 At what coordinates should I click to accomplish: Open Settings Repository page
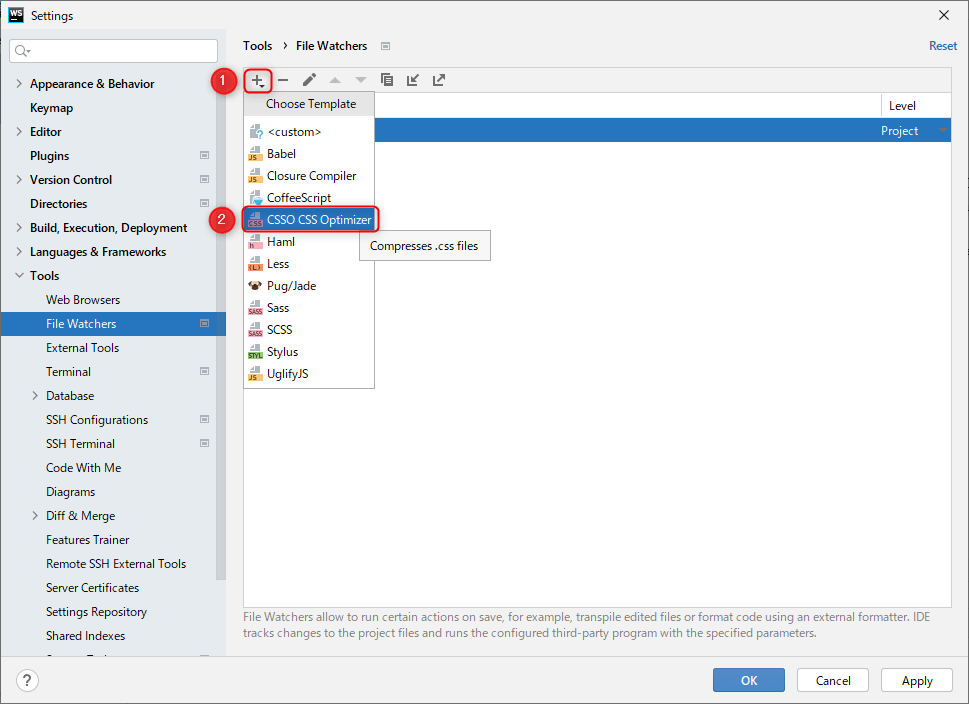pyautogui.click(x=96, y=612)
